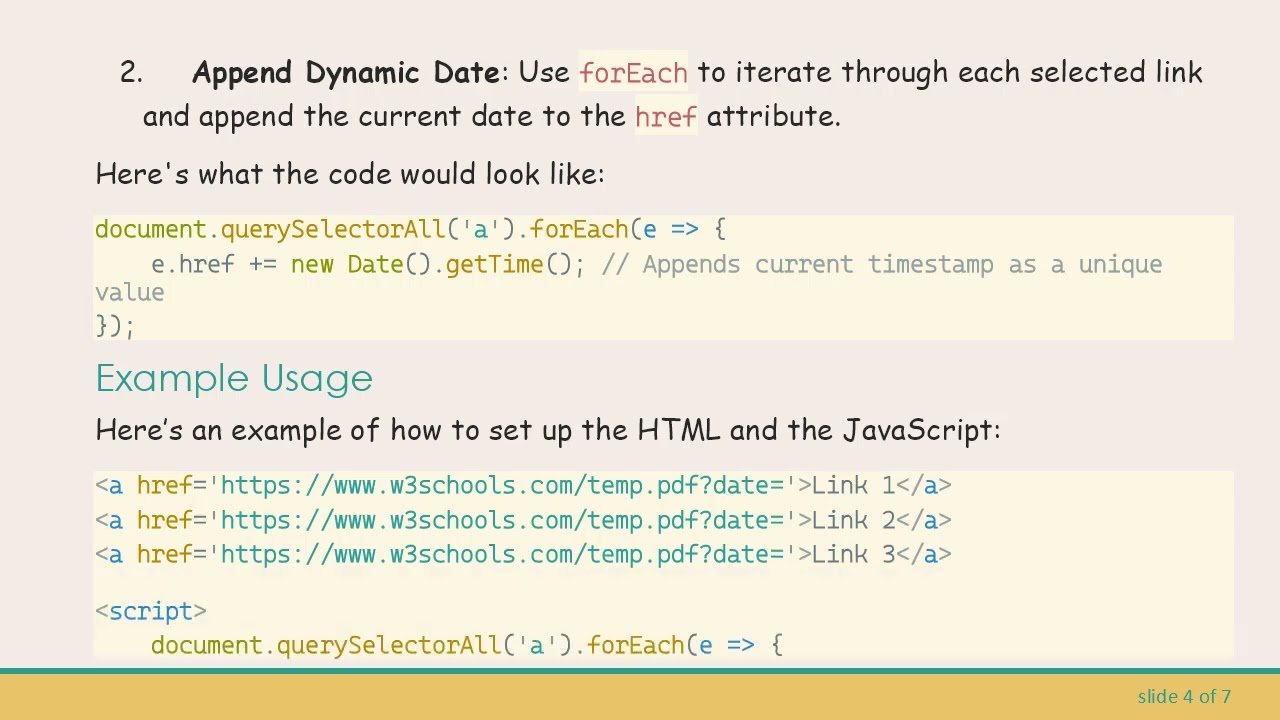Click the highlighted 'href' inline code

pyautogui.click(x=665, y=117)
